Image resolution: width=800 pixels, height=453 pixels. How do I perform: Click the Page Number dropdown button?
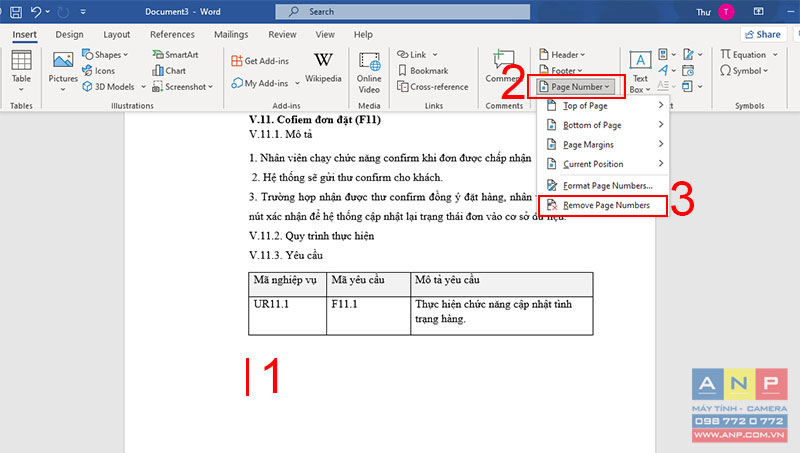574,87
